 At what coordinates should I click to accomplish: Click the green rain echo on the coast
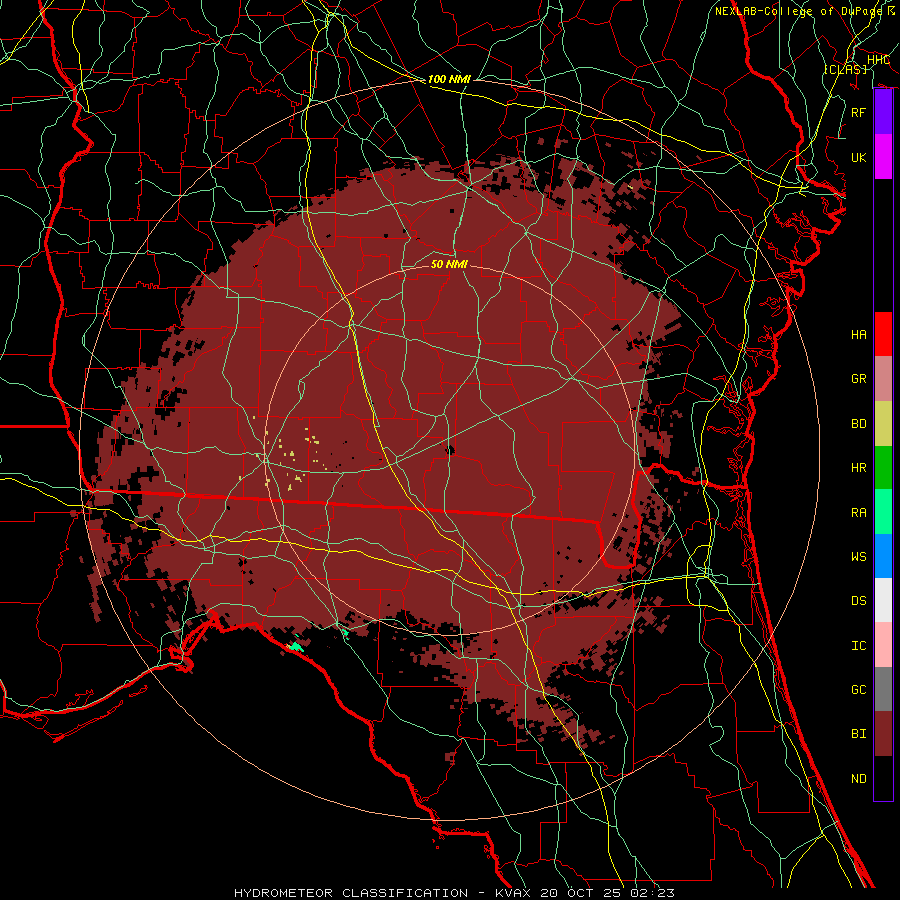[x=296, y=647]
